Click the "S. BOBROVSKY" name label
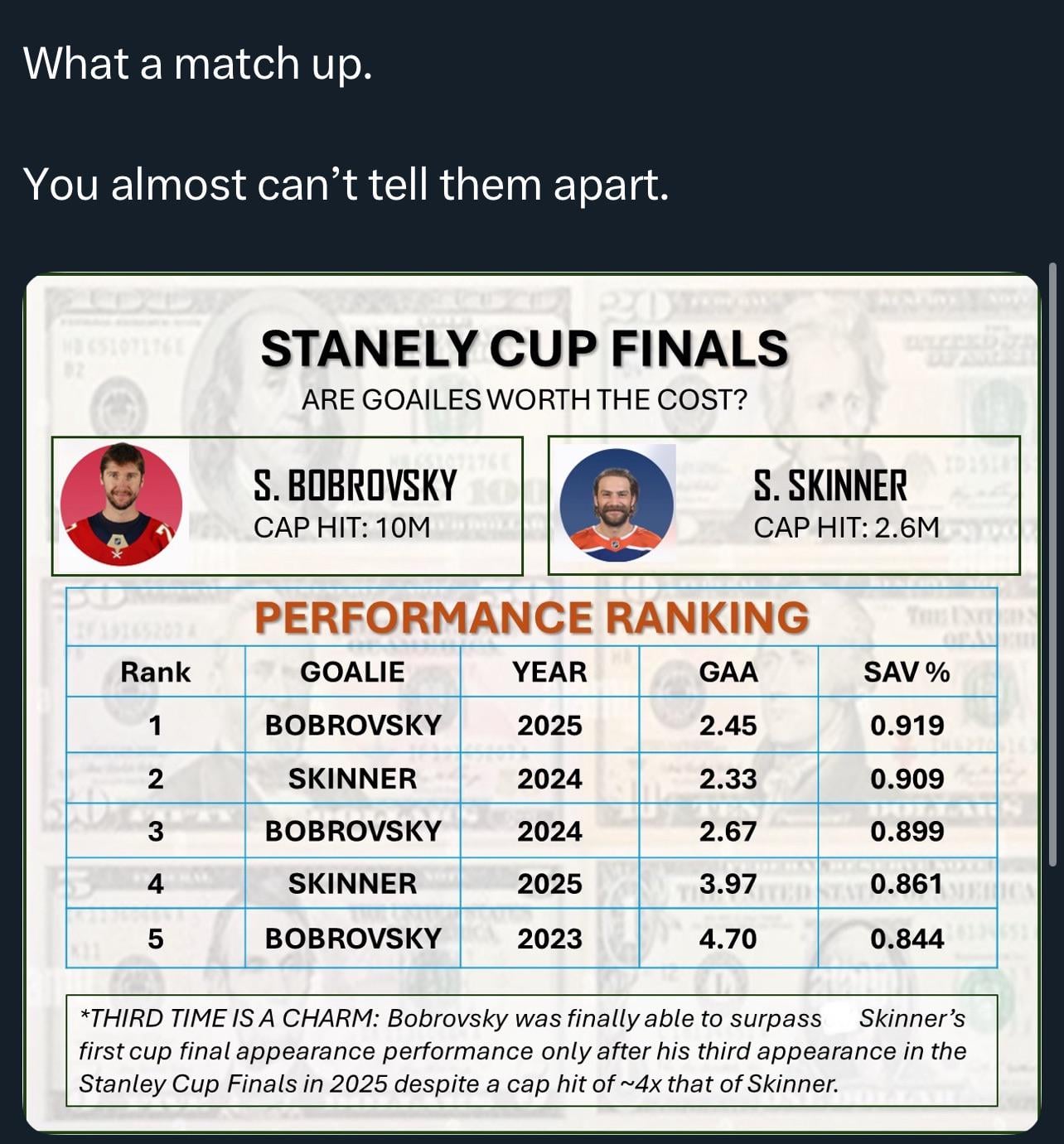The height and width of the screenshot is (1144, 1064). tap(355, 485)
